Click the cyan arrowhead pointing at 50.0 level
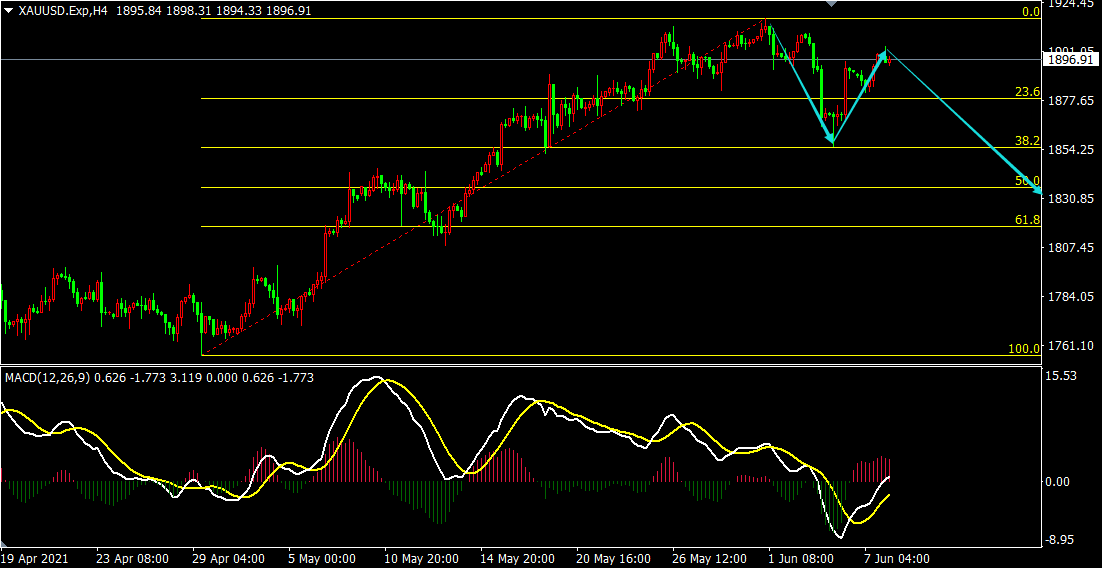Image resolution: width=1102 pixels, height=568 pixels. tap(1037, 190)
